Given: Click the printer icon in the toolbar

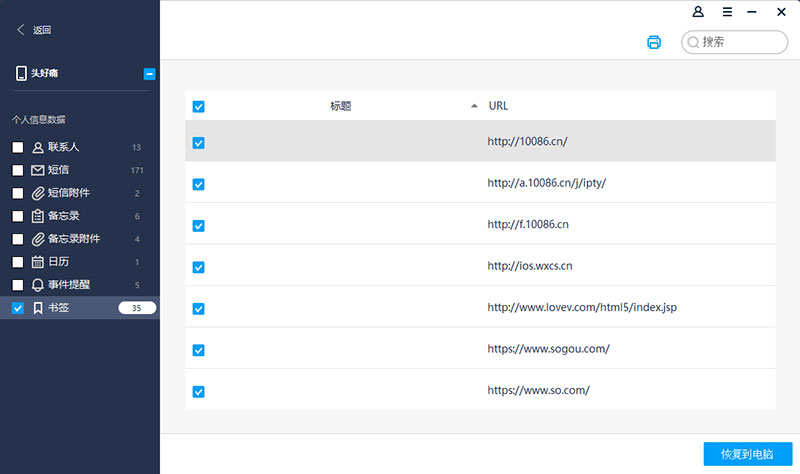Looking at the screenshot, I should 654,42.
